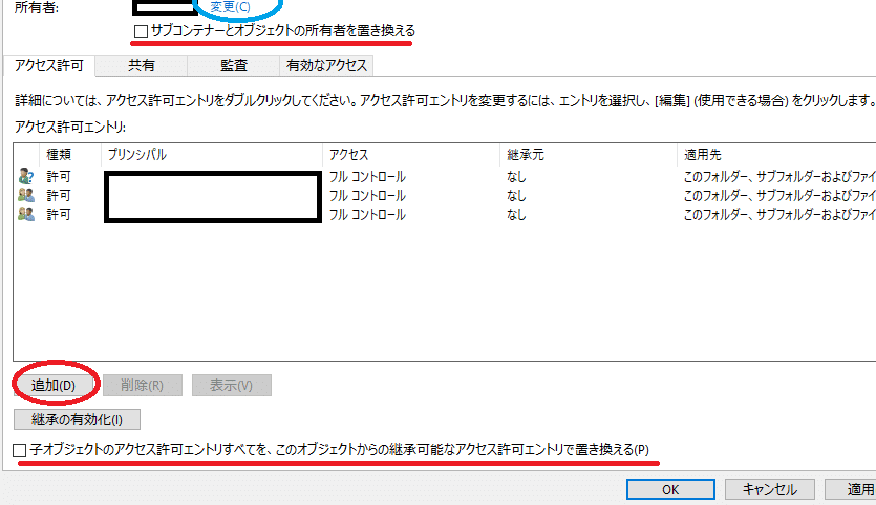Click フル コントロール in the second entry row
Screen dimensions: 876x505
click(367, 196)
